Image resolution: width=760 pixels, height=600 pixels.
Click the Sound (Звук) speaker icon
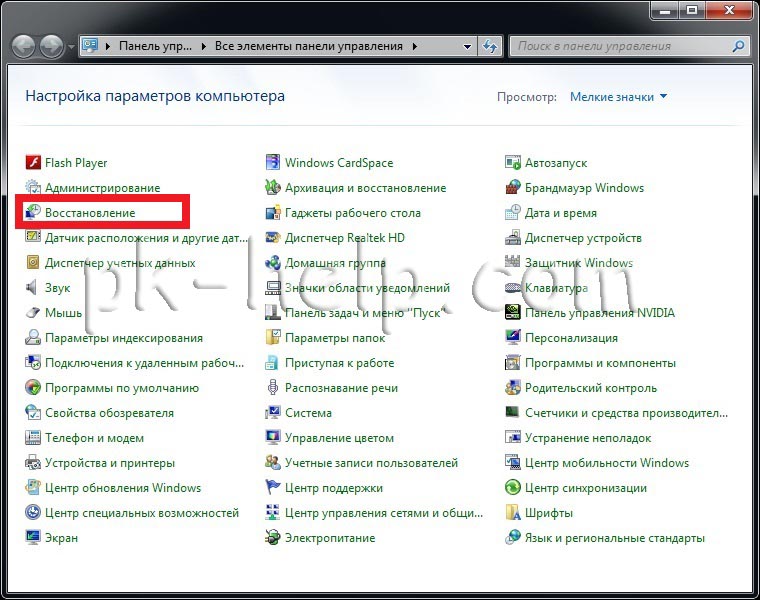[x=33, y=288]
